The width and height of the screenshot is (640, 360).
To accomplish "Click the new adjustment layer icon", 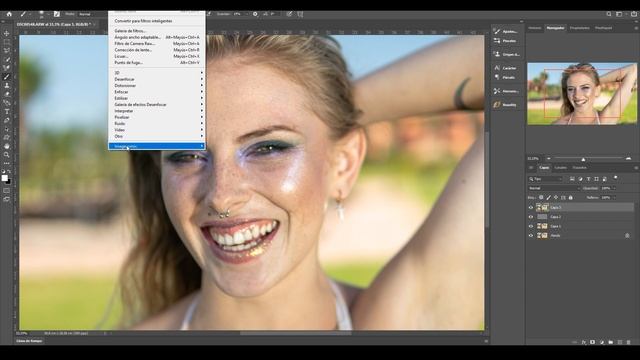I will (x=602, y=342).
